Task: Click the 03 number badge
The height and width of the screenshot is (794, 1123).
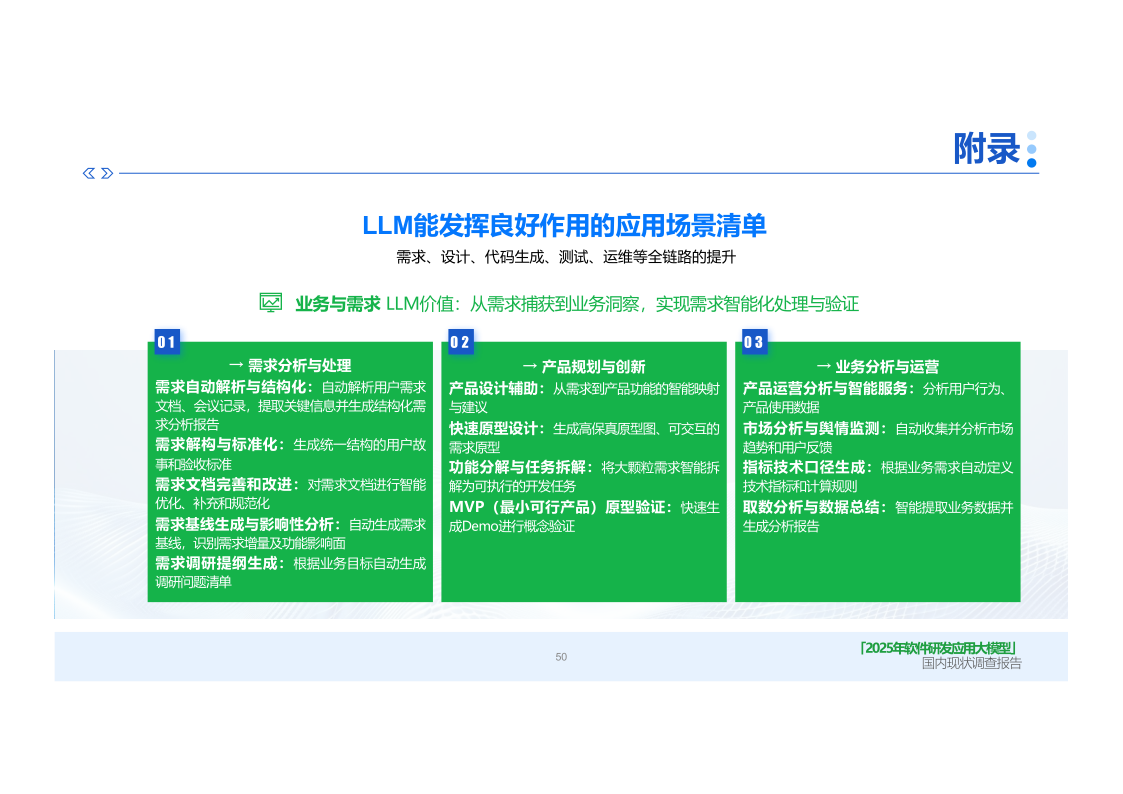Action: tap(754, 342)
